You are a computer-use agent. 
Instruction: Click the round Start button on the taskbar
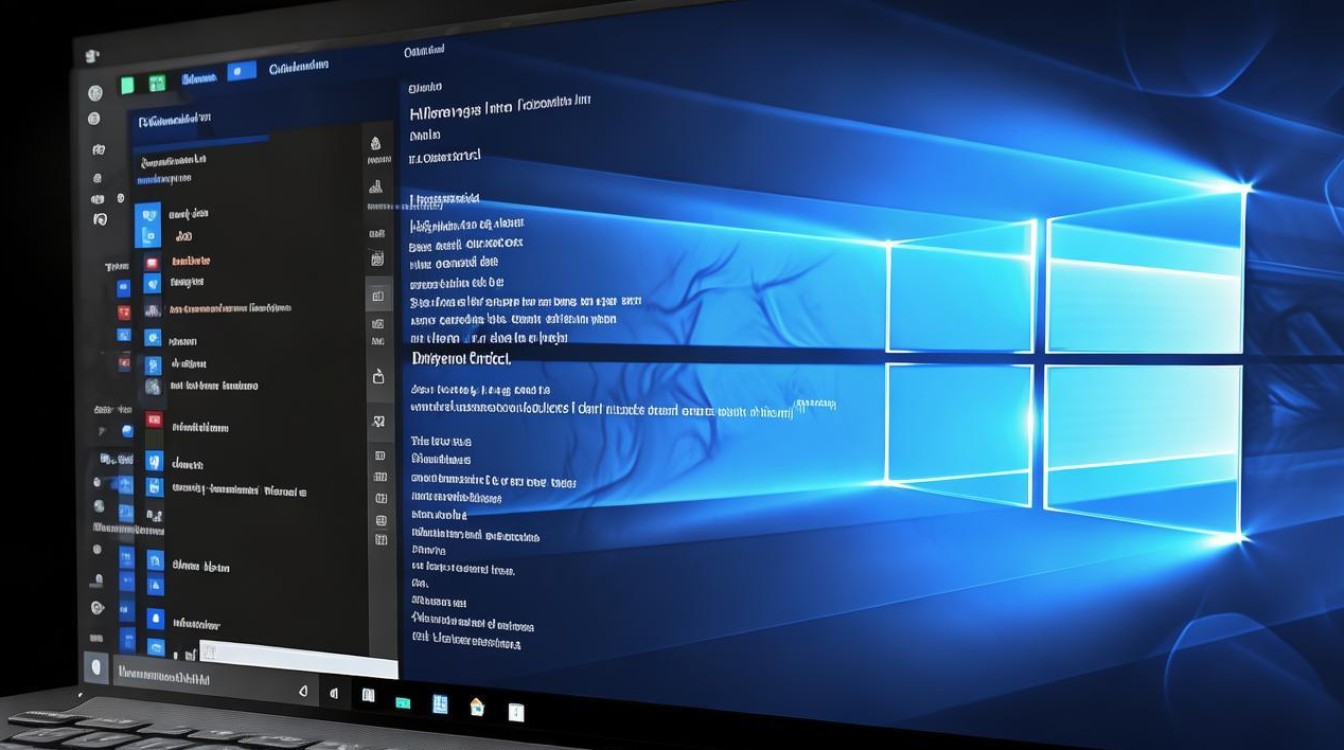96,667
